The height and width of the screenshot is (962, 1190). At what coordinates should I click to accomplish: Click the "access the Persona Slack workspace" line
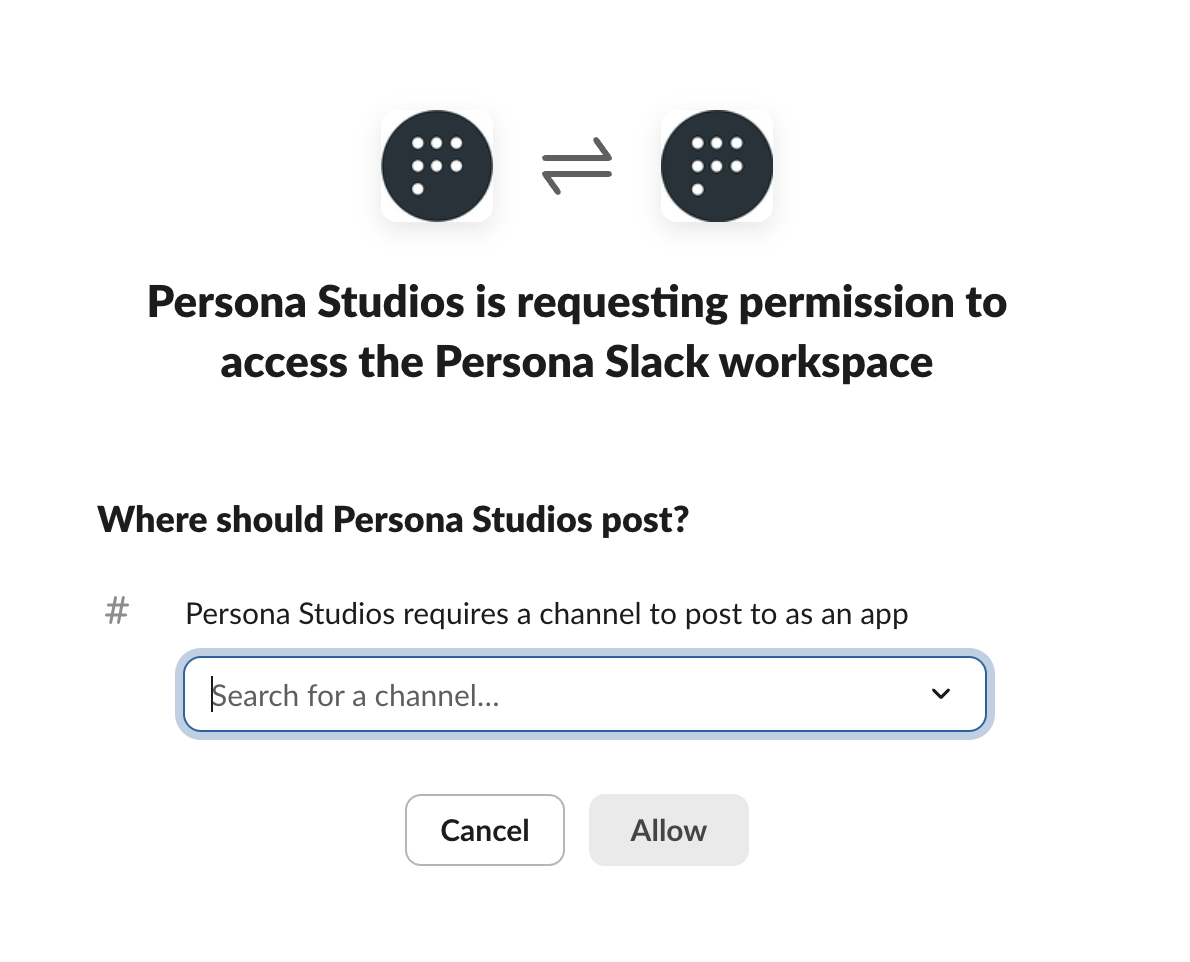coord(577,361)
